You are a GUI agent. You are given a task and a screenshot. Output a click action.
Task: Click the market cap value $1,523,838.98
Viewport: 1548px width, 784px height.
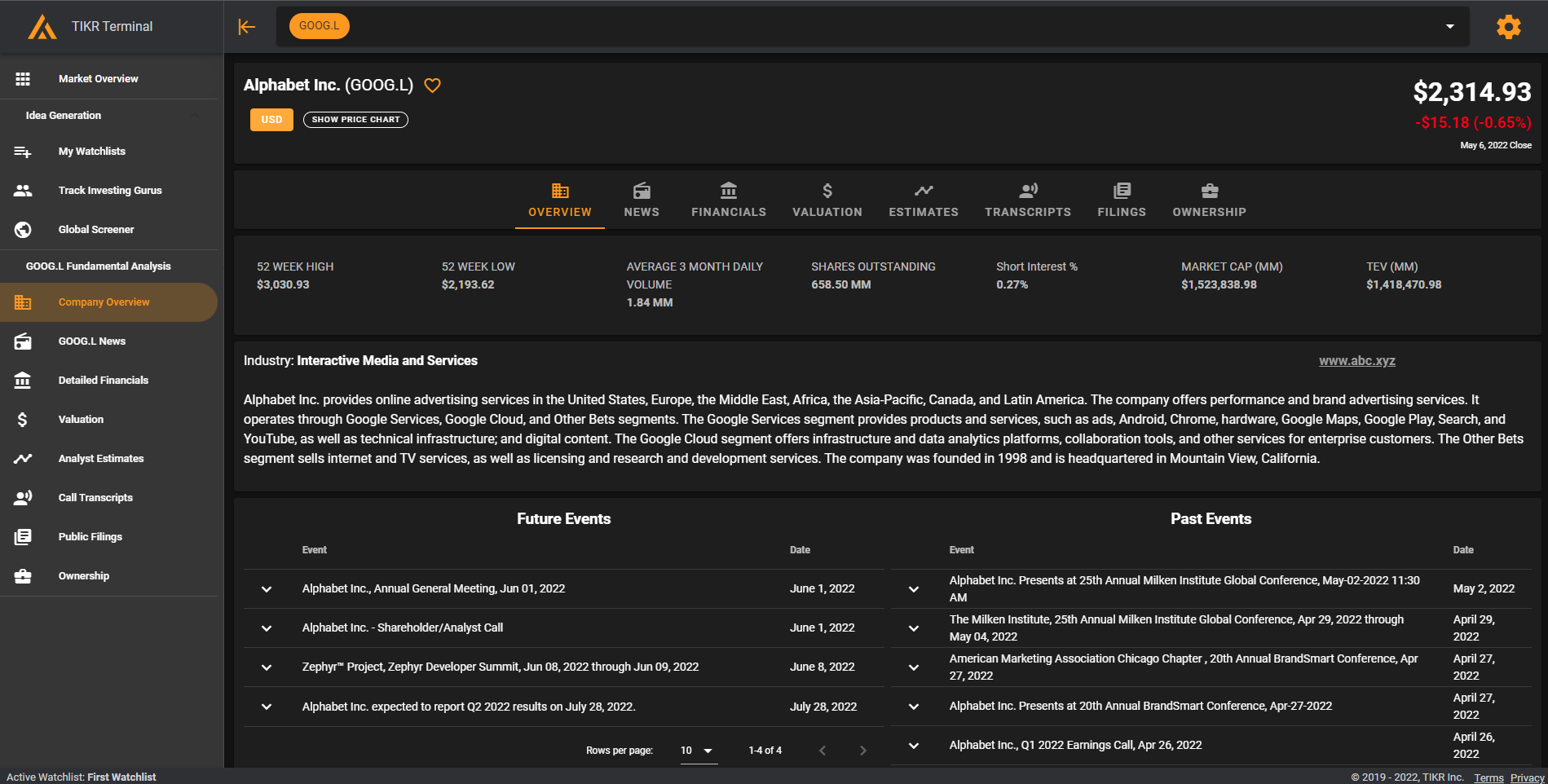[x=1219, y=284]
